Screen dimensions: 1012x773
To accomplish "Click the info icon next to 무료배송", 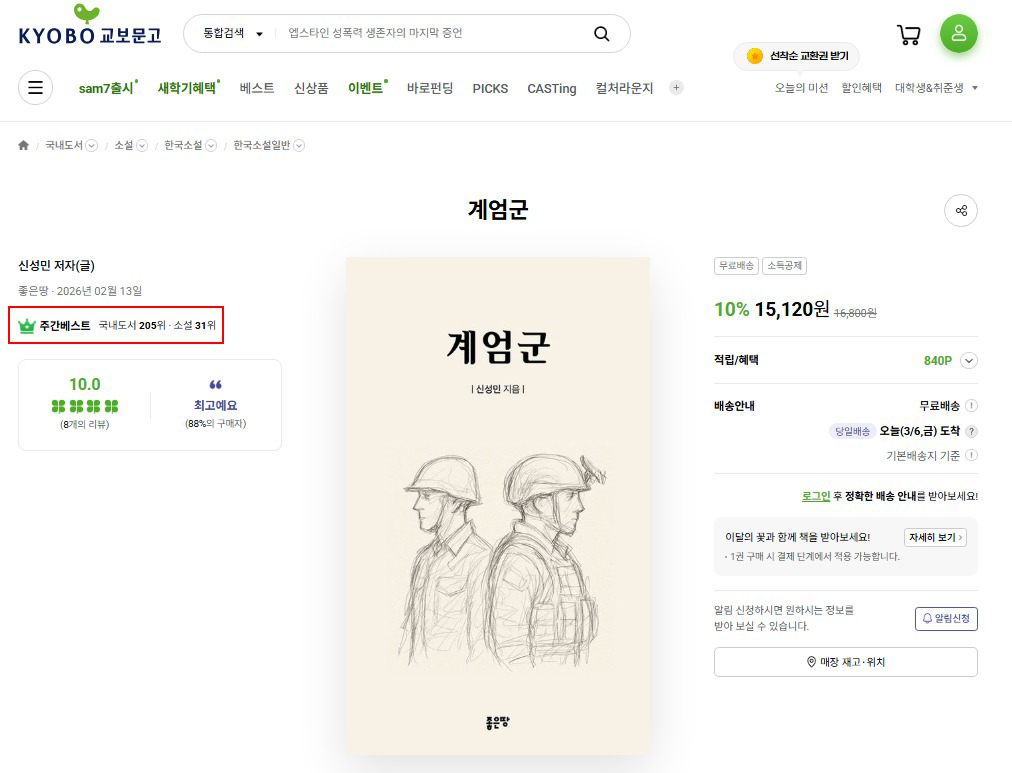I will tap(971, 406).
